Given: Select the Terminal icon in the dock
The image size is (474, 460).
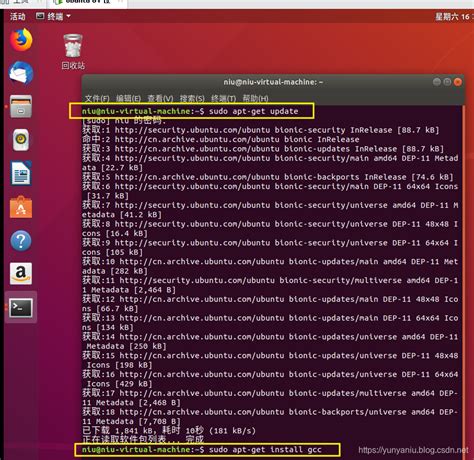Looking at the screenshot, I should click(x=21, y=307).
